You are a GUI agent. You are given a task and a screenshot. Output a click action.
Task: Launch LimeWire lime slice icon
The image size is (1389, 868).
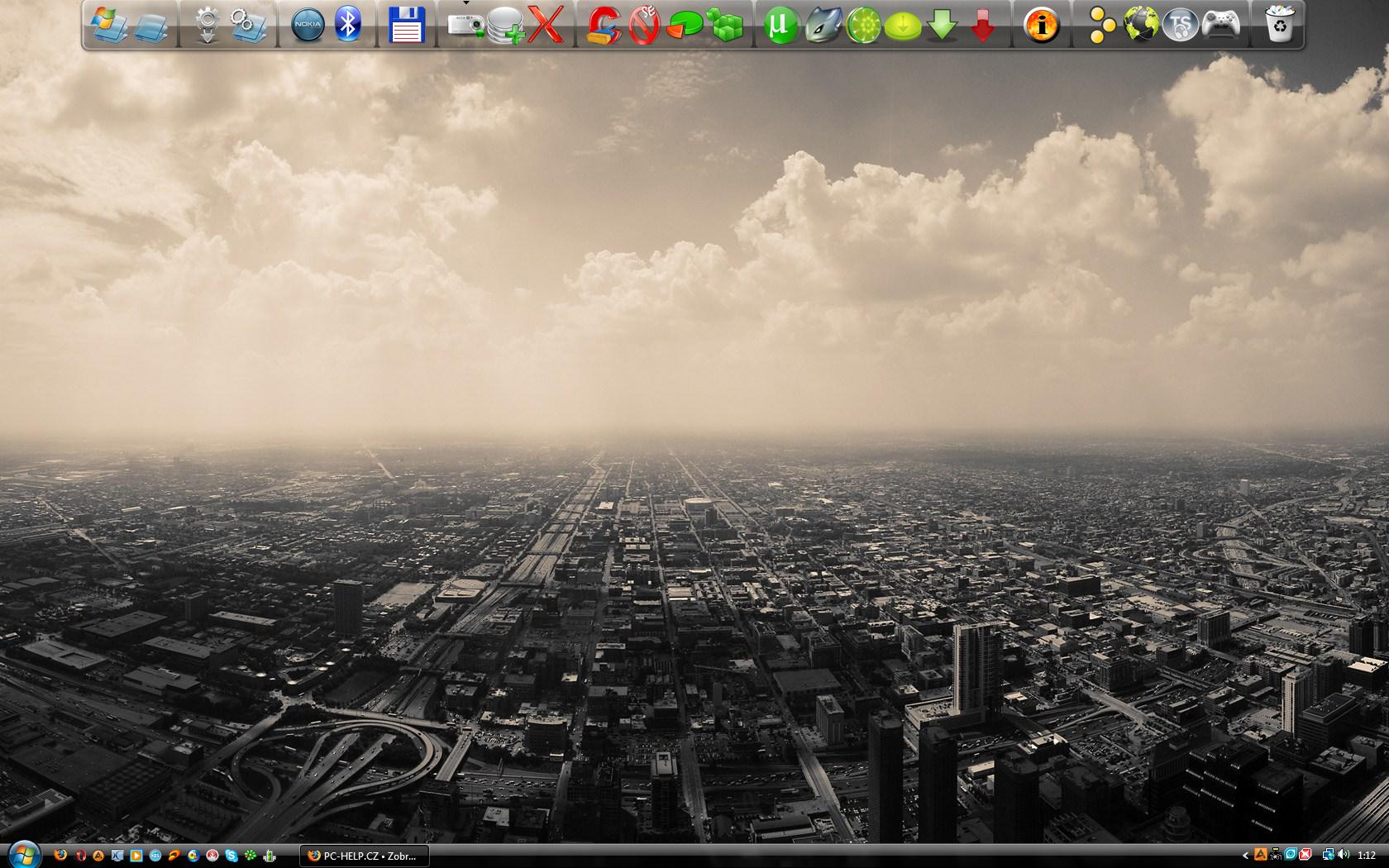click(x=863, y=25)
